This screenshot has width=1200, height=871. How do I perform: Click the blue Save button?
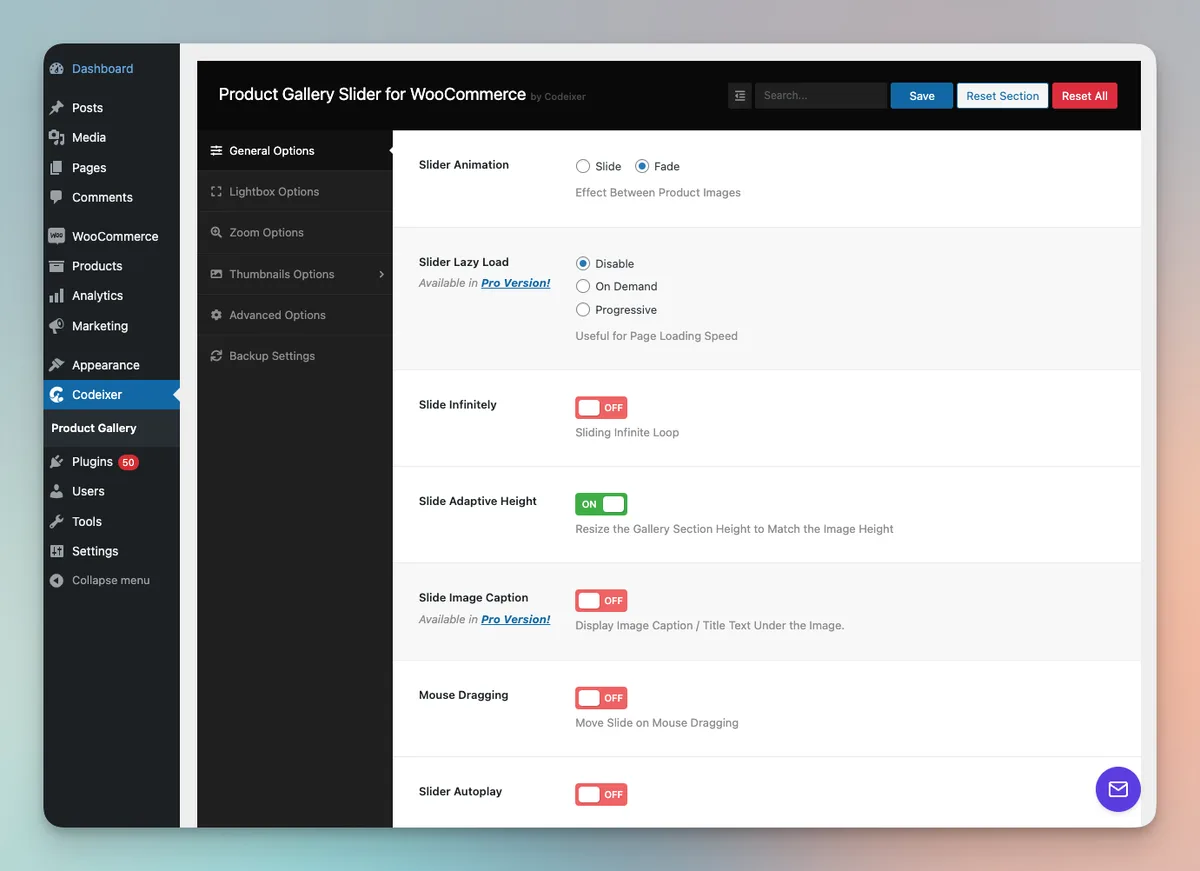click(922, 96)
